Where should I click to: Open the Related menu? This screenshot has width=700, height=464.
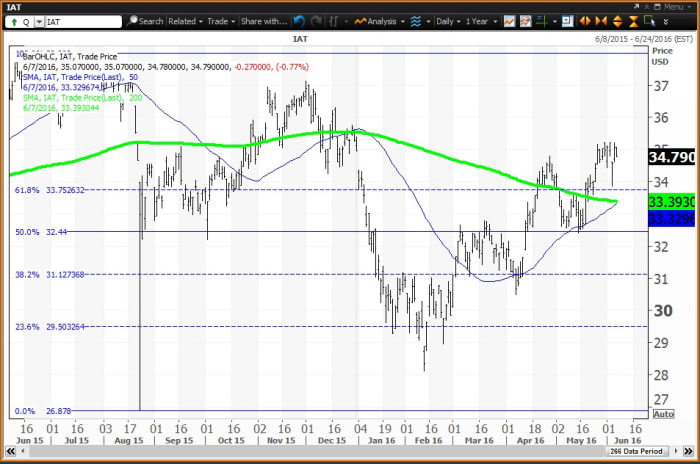tap(185, 20)
